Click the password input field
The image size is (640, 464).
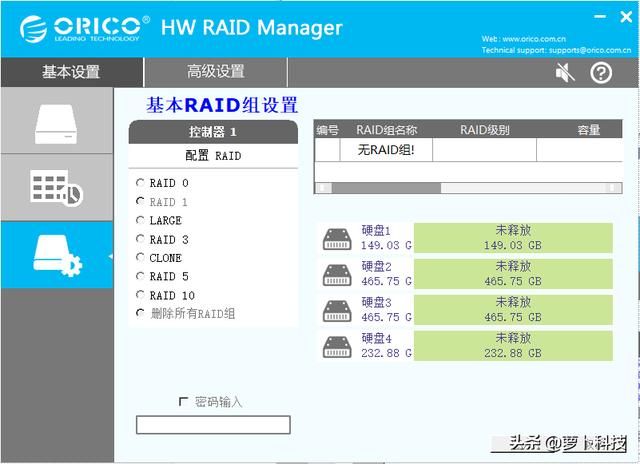click(x=213, y=425)
